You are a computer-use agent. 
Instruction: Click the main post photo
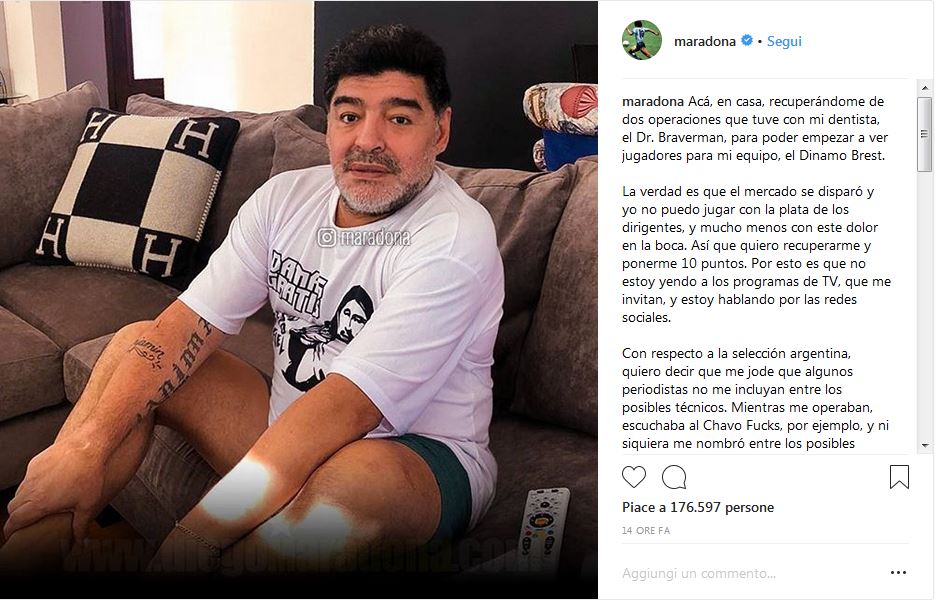pos(299,300)
